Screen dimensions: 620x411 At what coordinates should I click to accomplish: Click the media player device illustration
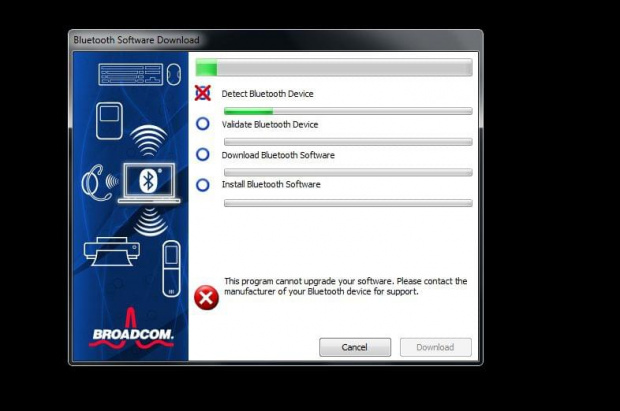point(109,121)
